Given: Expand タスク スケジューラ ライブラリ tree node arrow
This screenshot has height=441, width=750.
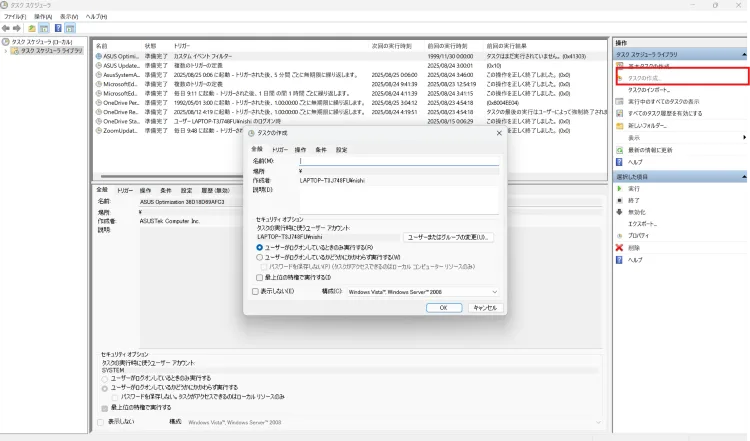Looking at the screenshot, I should click(5, 50).
